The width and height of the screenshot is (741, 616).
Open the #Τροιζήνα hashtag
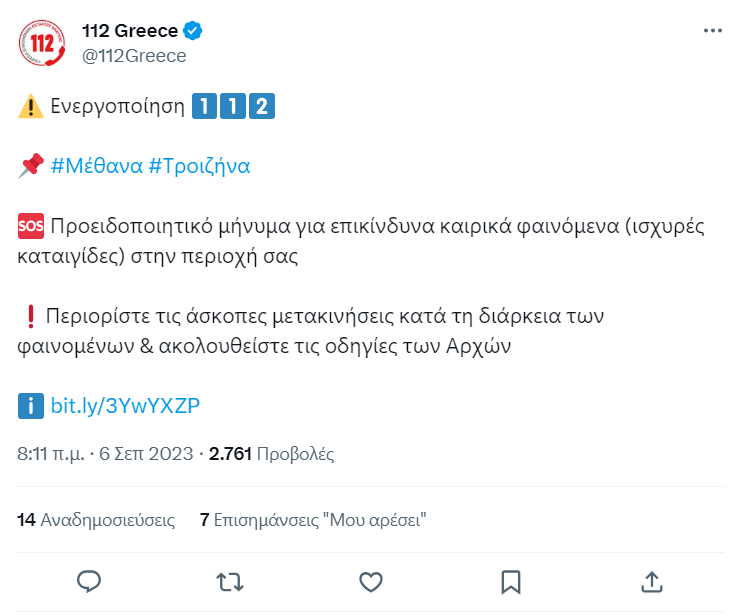tap(199, 166)
